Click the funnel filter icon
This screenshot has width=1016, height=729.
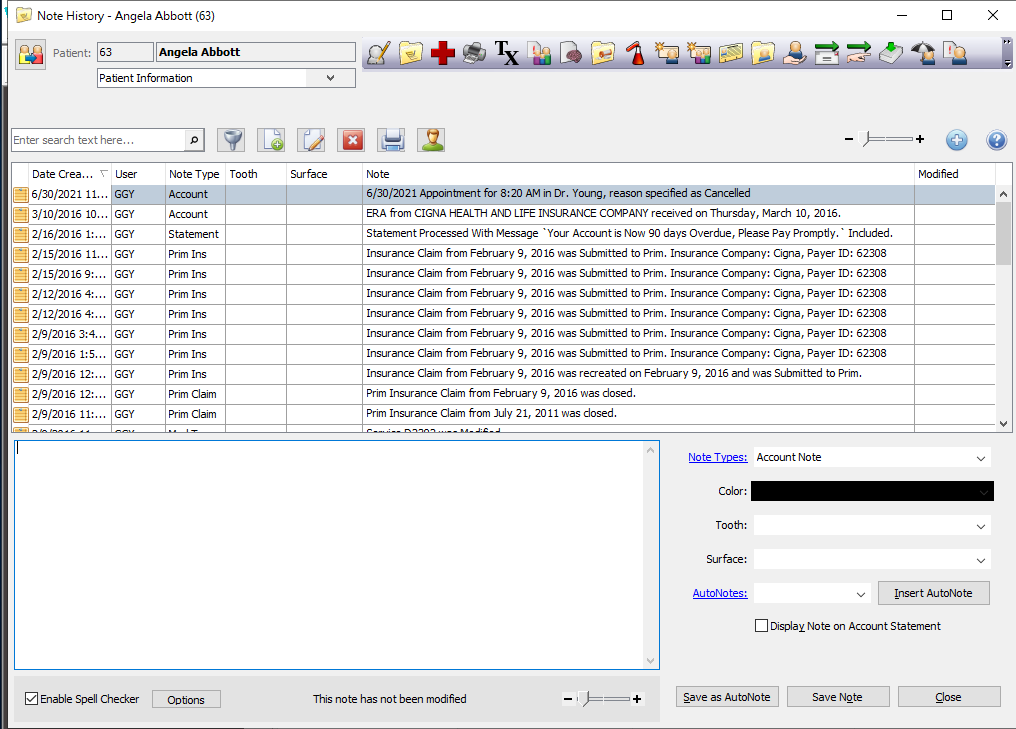[231, 140]
